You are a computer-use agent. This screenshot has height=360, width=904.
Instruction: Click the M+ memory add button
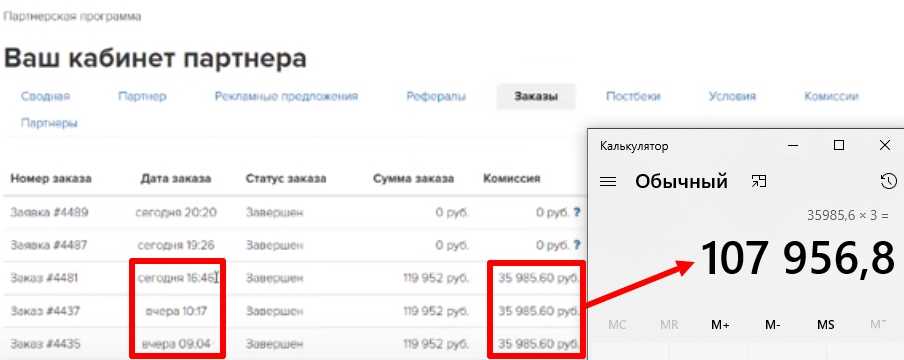[x=720, y=325]
